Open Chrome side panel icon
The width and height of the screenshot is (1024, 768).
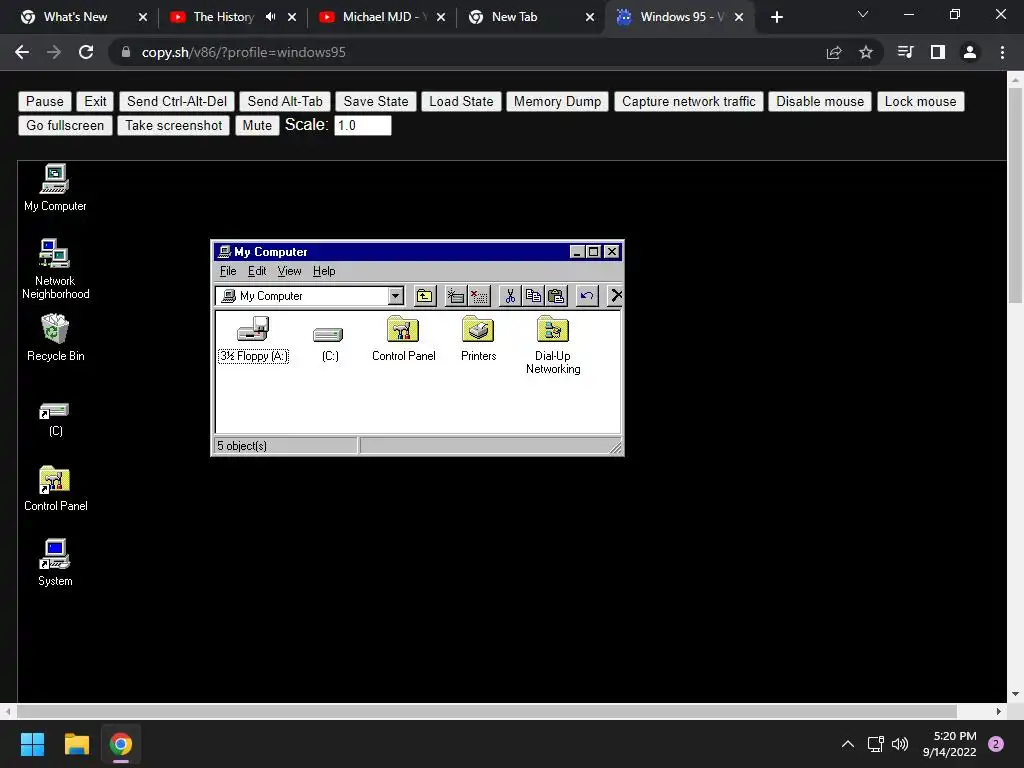click(938, 52)
